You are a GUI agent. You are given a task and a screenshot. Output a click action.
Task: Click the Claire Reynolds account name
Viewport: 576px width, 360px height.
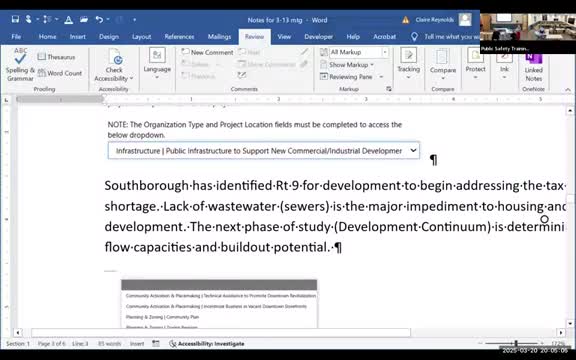coord(434,20)
